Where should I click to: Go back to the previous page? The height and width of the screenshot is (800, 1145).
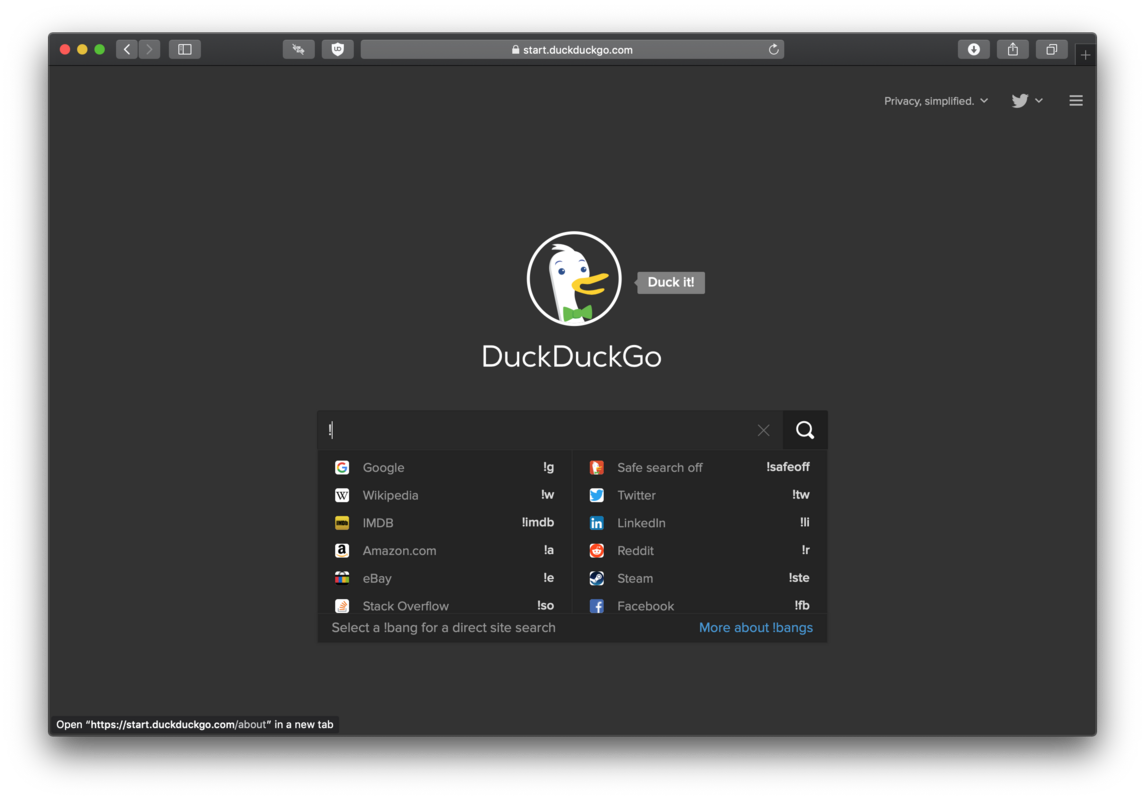click(127, 50)
